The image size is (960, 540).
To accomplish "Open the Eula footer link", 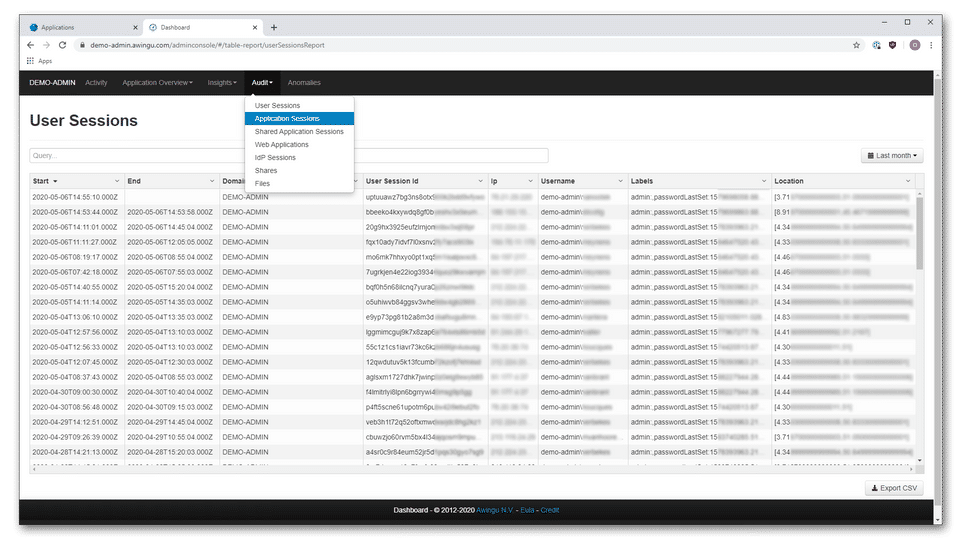I will [527, 510].
